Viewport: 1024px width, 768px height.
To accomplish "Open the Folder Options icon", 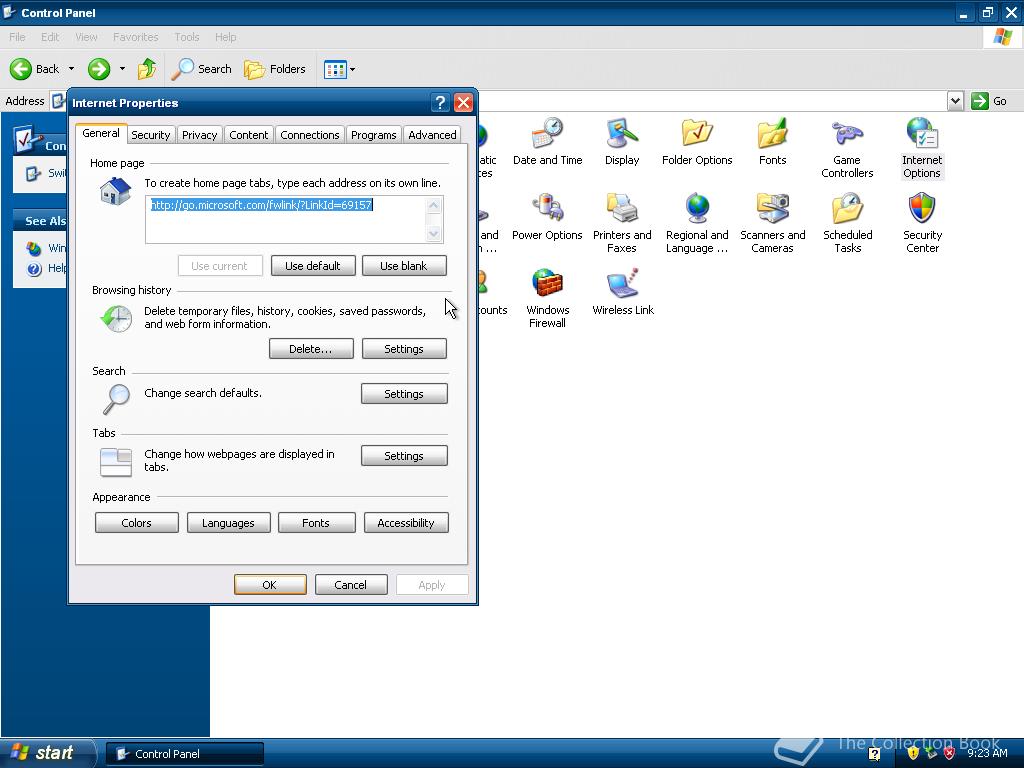I will (x=697, y=142).
